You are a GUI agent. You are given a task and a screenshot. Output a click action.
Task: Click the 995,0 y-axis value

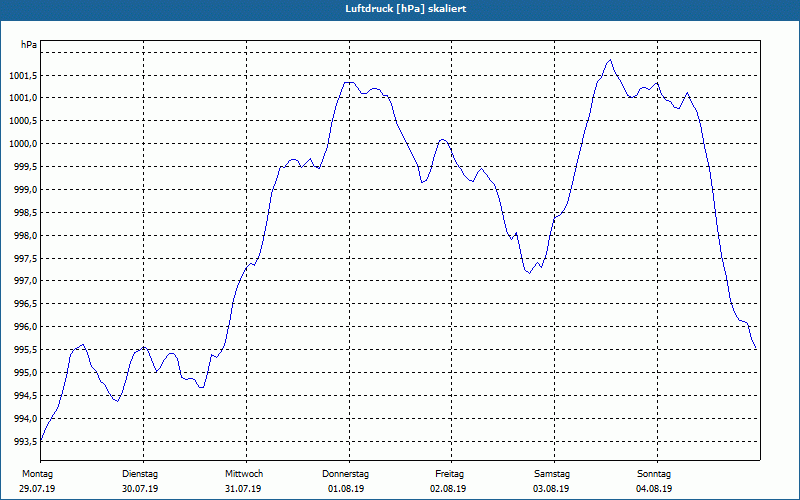[x=26, y=373]
